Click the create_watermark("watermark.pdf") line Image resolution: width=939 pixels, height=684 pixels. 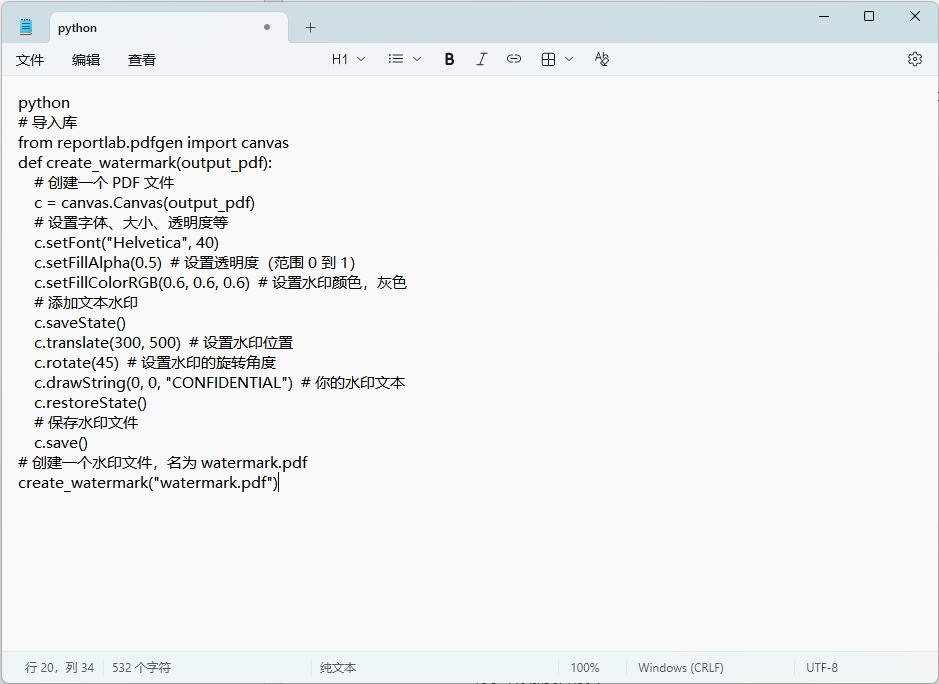click(148, 483)
